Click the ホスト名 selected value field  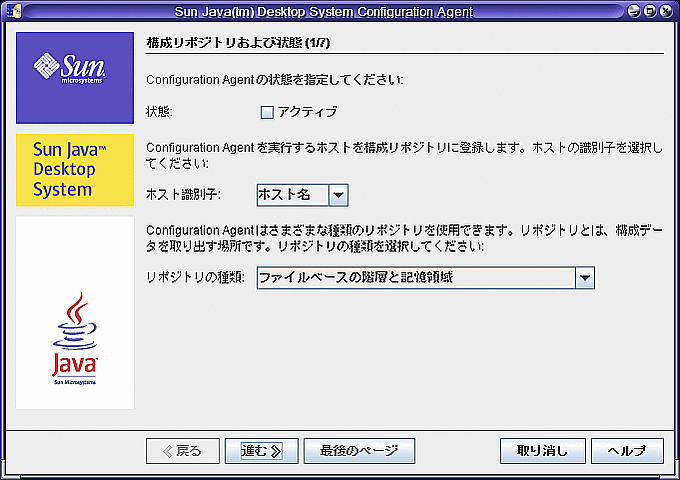[293, 195]
